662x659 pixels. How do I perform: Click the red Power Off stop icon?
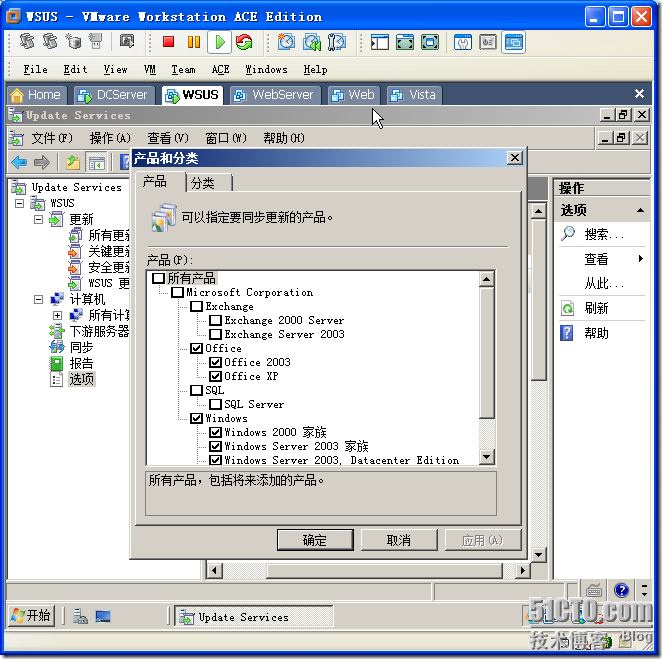168,42
